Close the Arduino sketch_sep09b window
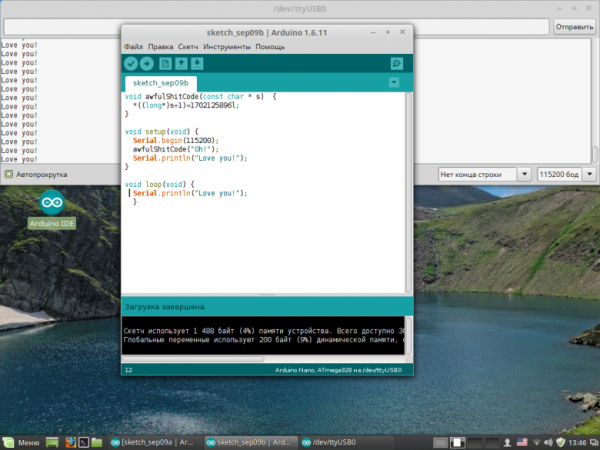 click(403, 32)
